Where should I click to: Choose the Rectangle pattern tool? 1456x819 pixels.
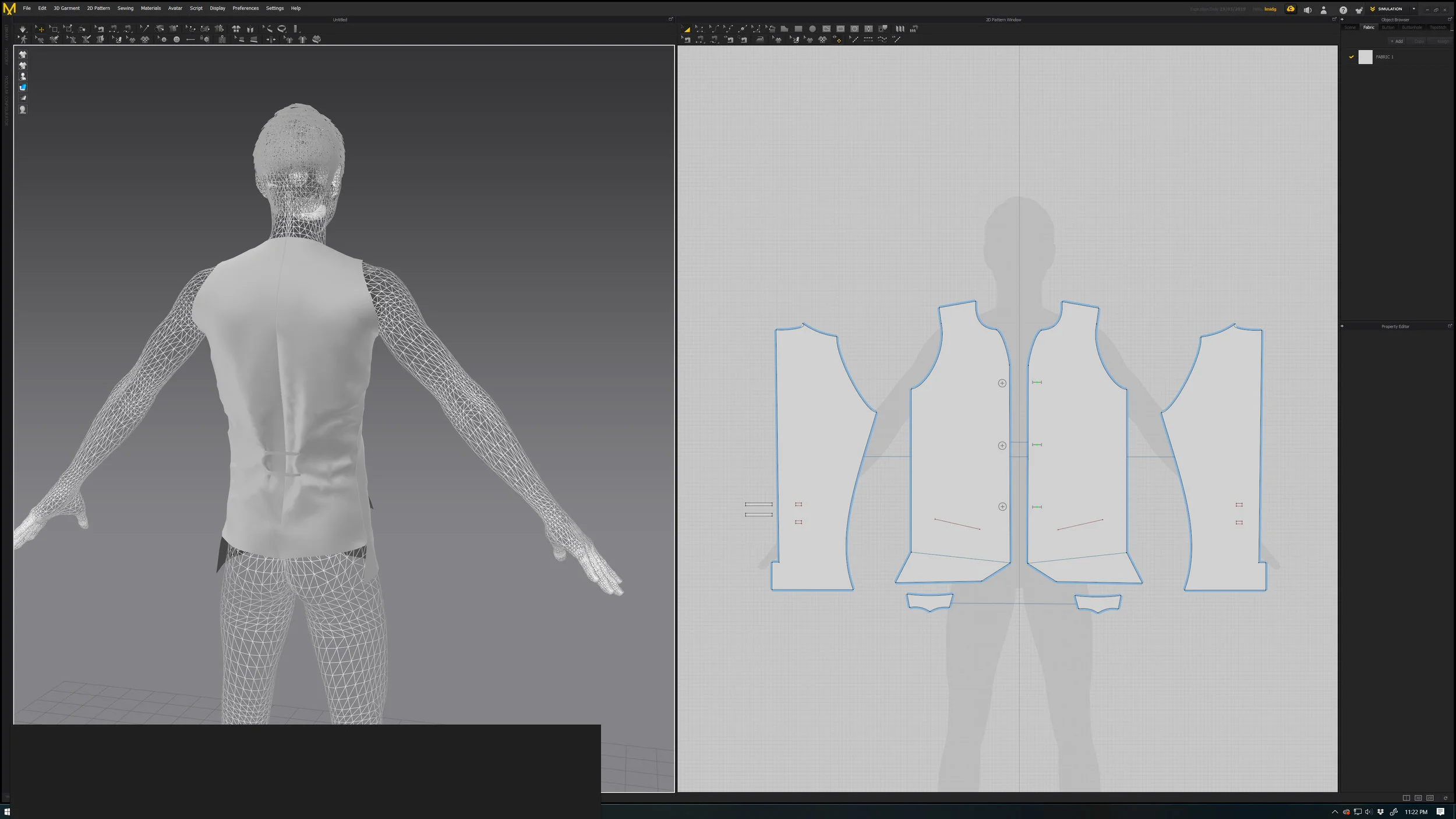798,29
